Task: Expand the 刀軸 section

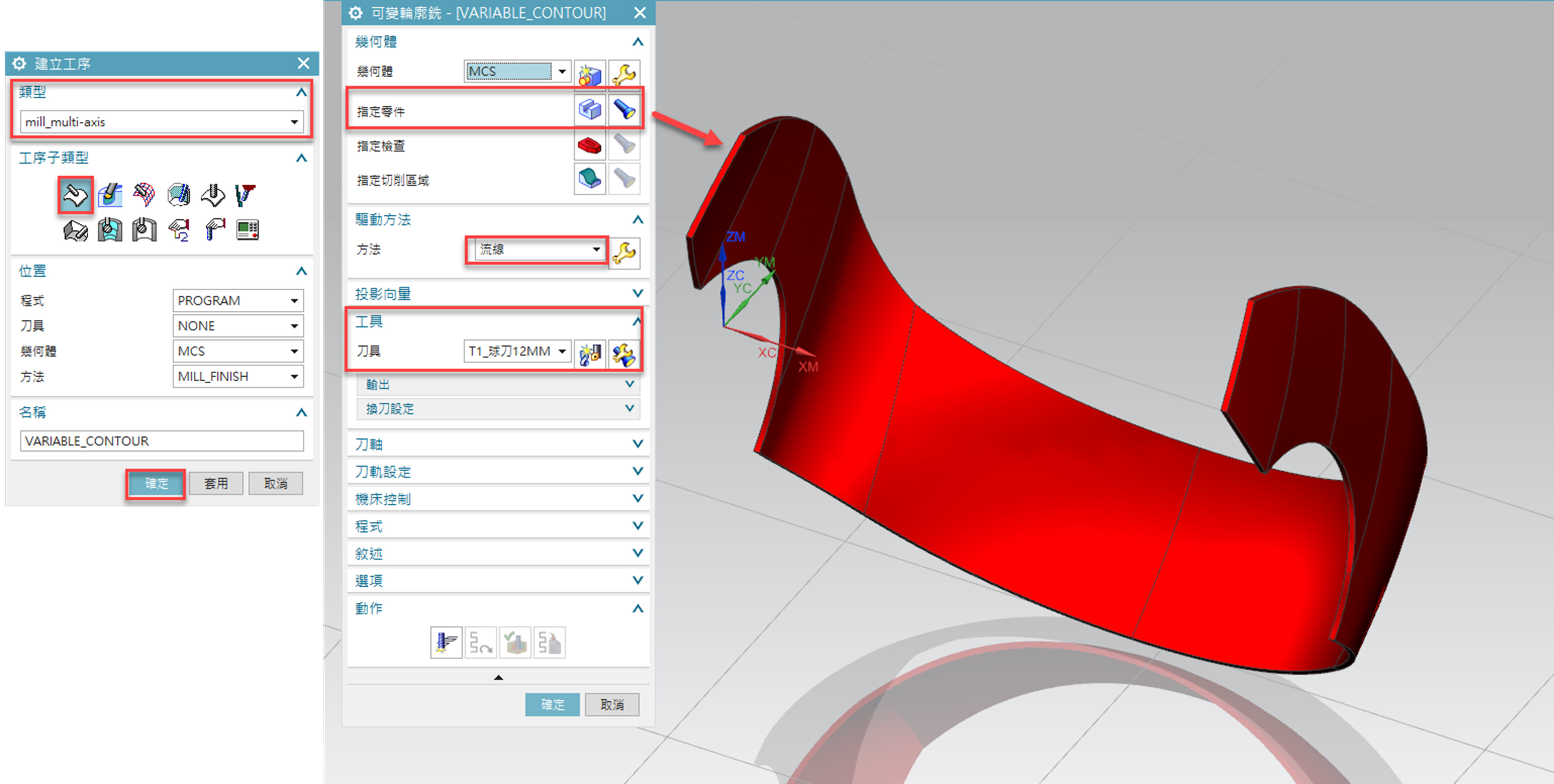Action: click(638, 444)
